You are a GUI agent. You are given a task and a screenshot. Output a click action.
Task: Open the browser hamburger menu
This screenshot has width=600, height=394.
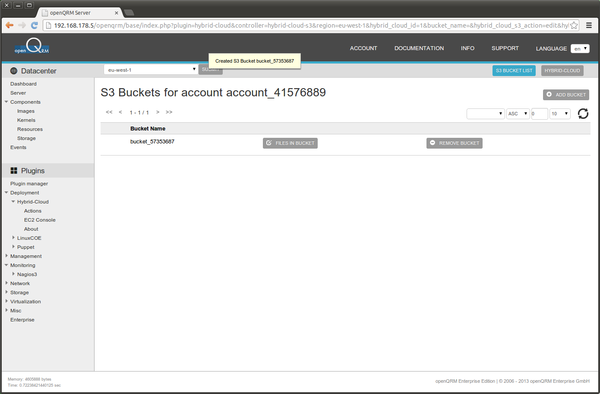pos(589,25)
